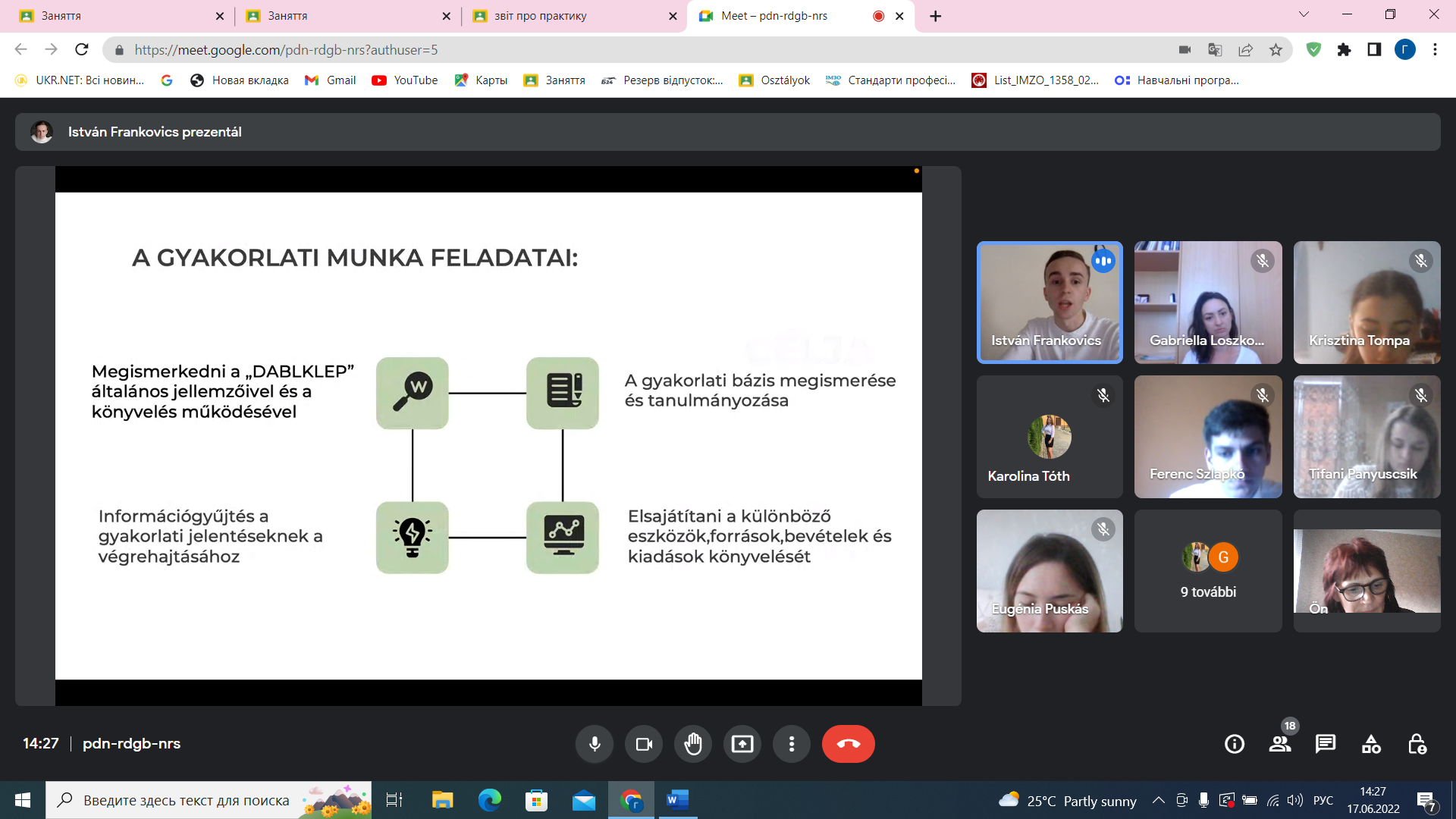Open Word from the taskbar

coord(676,800)
